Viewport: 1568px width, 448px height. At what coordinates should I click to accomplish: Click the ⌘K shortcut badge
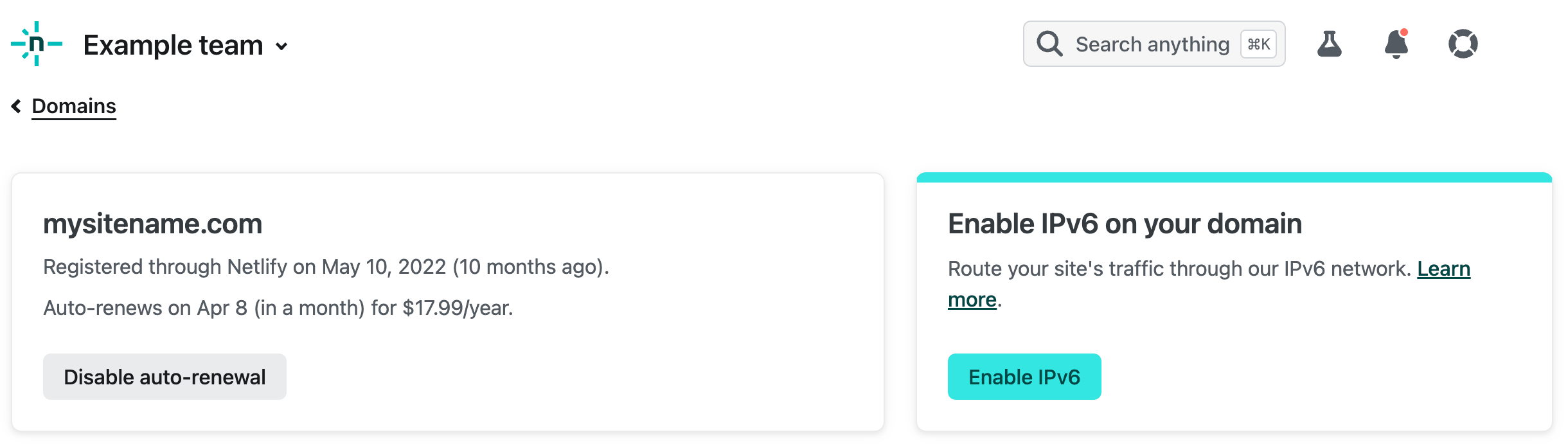tap(1258, 44)
